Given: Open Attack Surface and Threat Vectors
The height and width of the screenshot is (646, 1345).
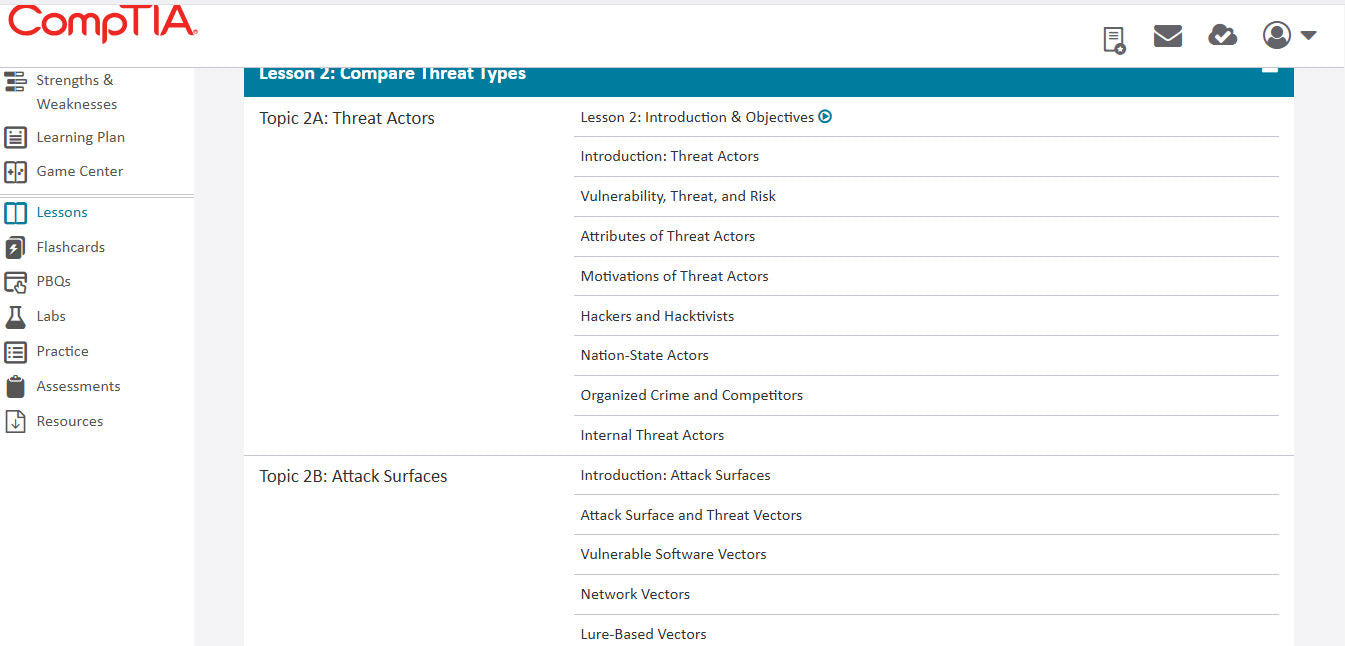Looking at the screenshot, I should coord(691,514).
